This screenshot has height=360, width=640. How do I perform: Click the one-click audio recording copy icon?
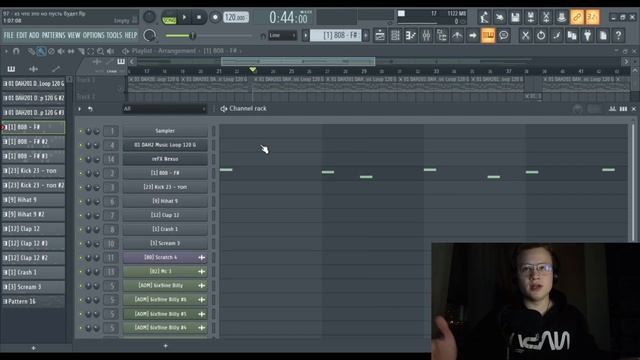[x=572, y=36]
